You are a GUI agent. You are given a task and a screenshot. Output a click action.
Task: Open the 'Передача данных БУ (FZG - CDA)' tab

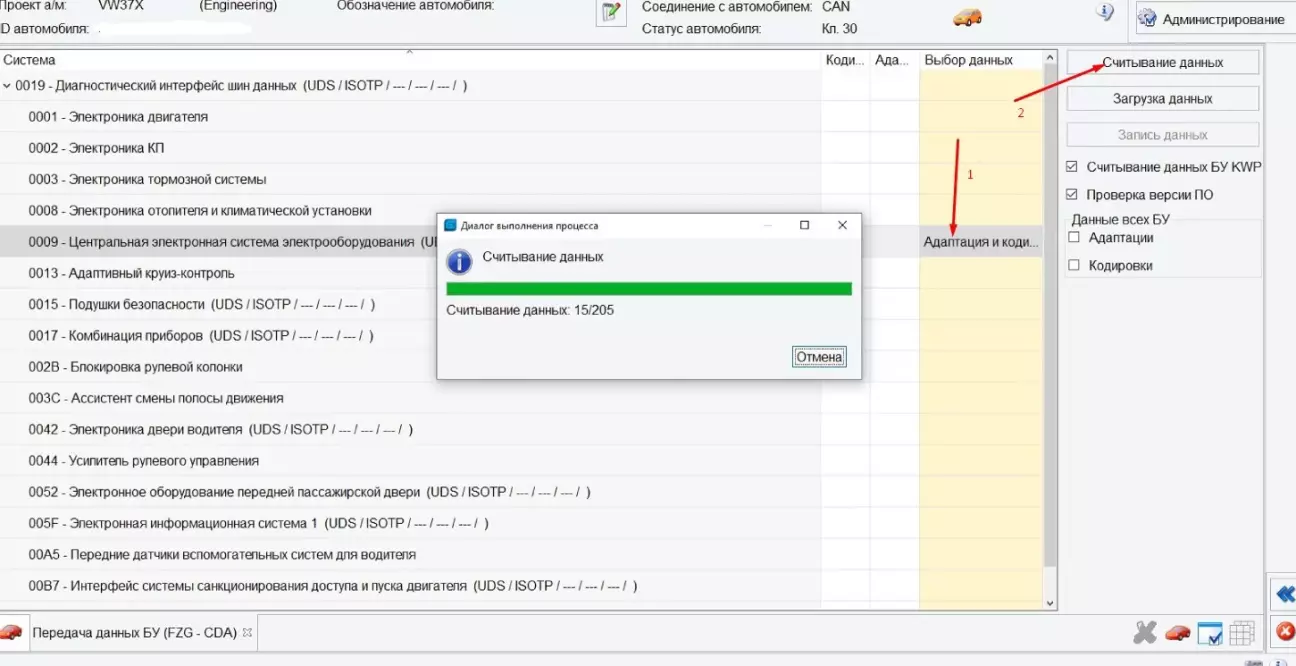pos(135,633)
